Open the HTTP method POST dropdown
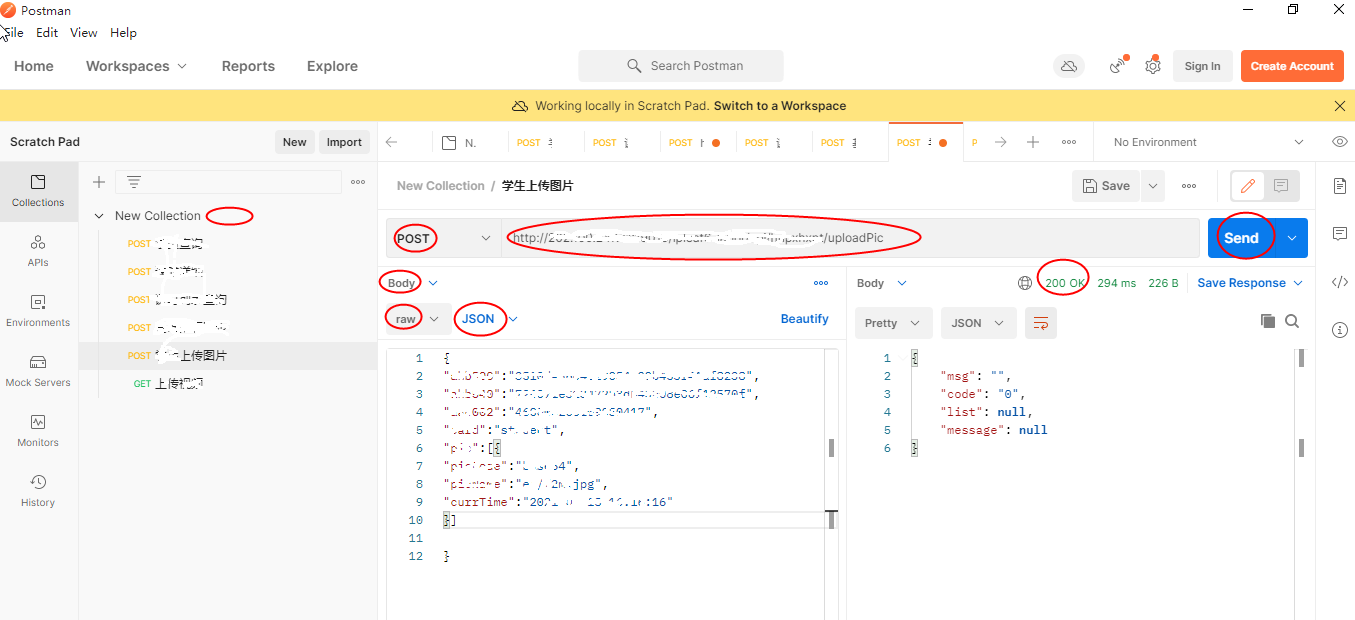This screenshot has height=620, width=1355. coord(443,238)
